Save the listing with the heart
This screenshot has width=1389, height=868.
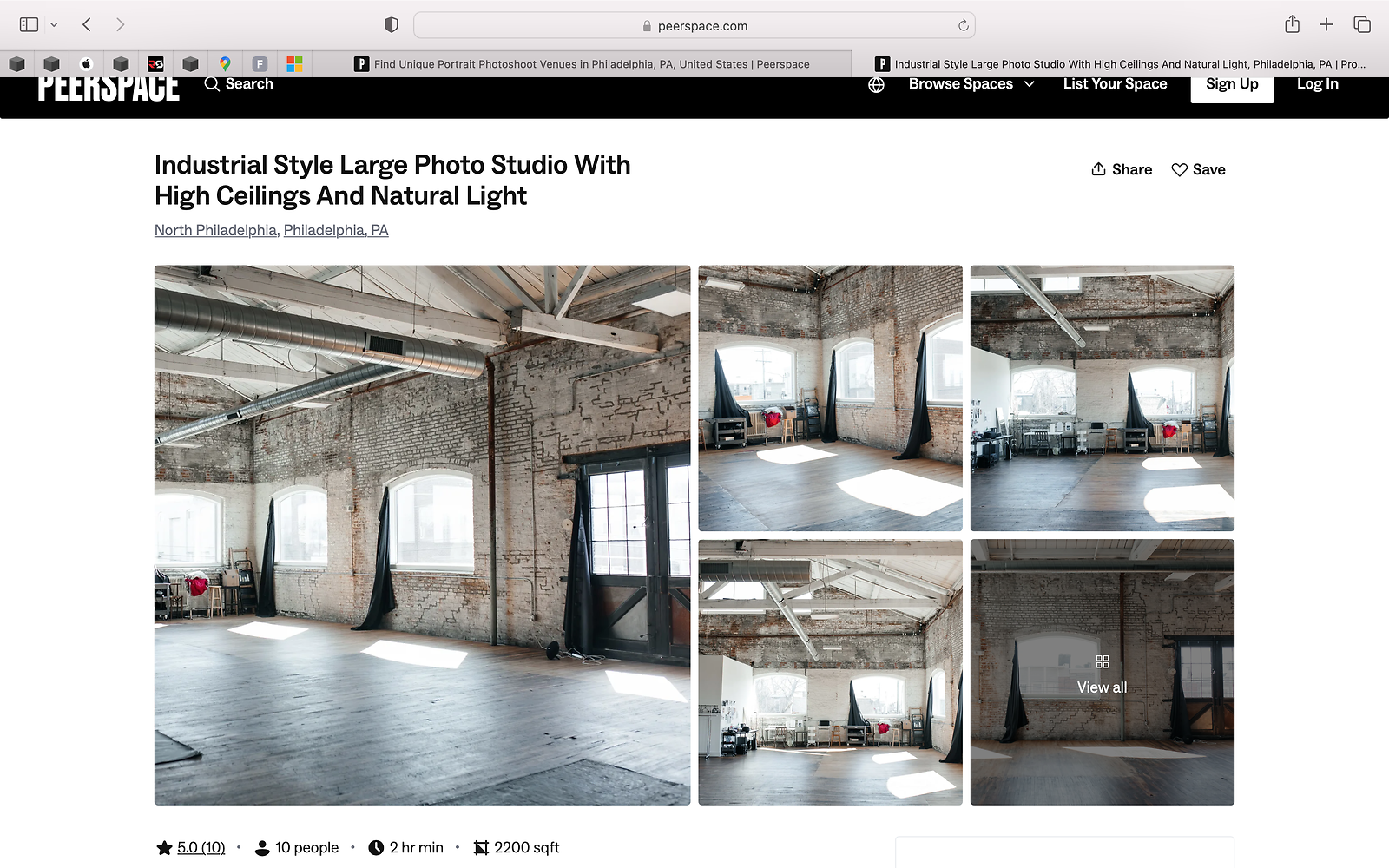(x=1198, y=169)
